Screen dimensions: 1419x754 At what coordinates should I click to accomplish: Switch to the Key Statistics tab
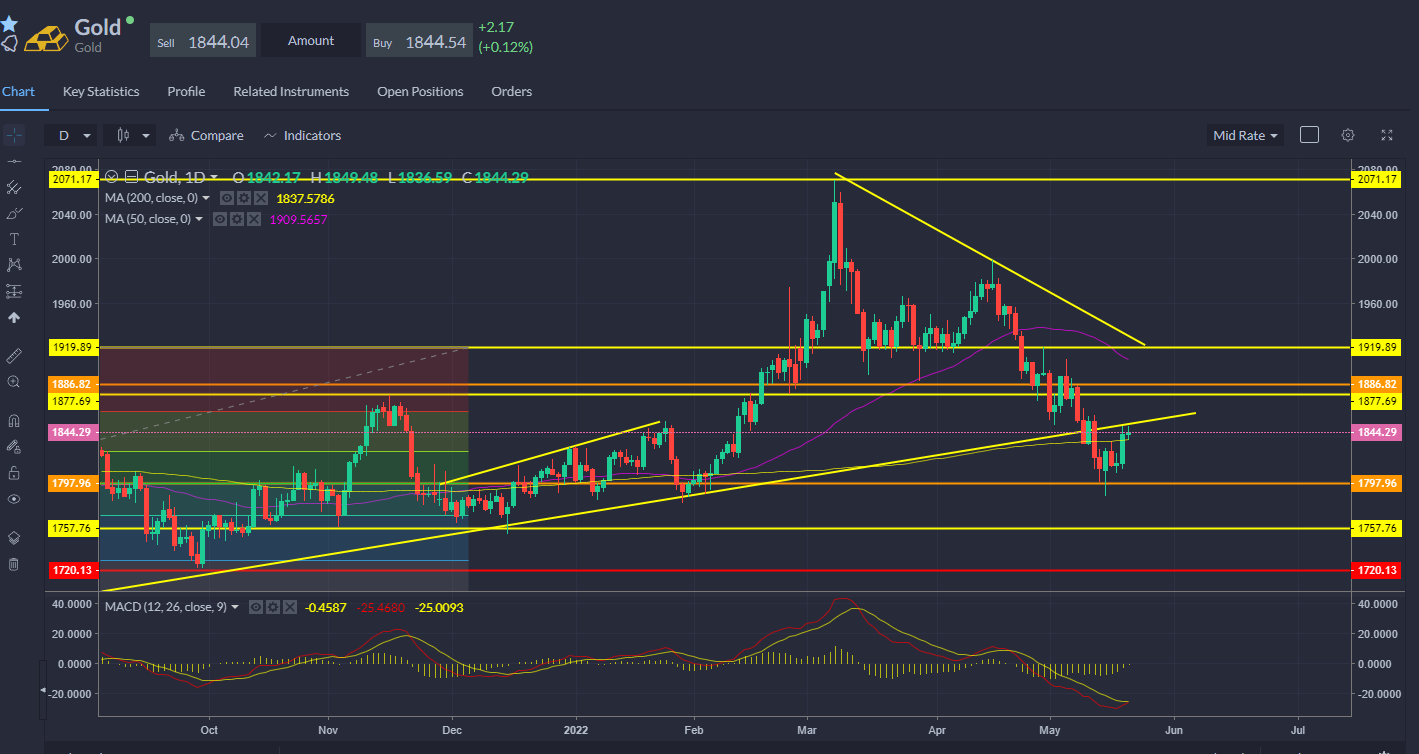tap(101, 91)
